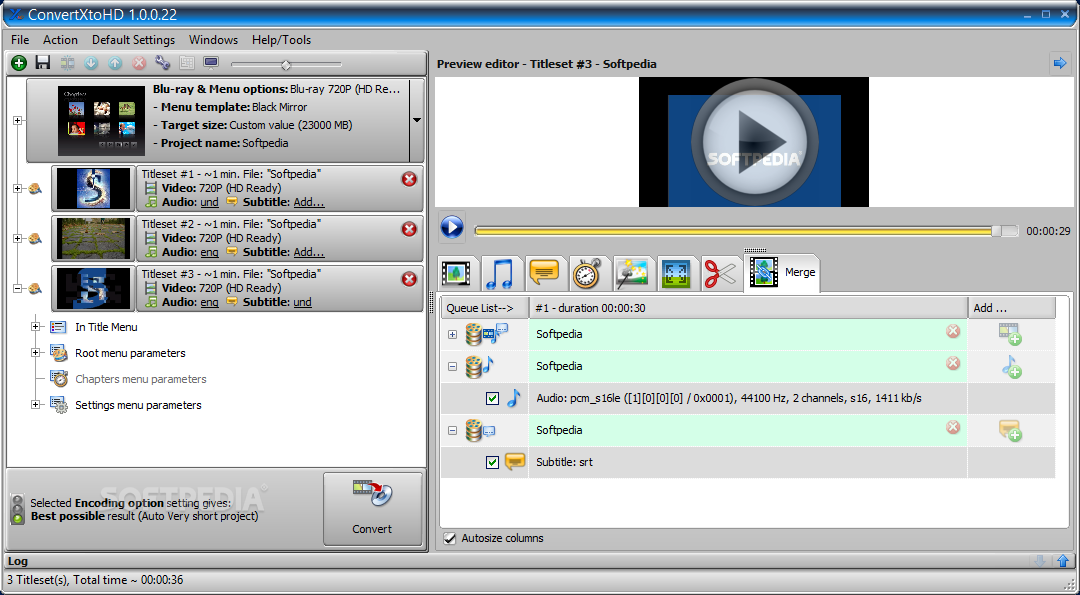Screen dimensions: 1080x595
Task: Click the grayed down arrow in the Log bar
Action: tap(1041, 561)
